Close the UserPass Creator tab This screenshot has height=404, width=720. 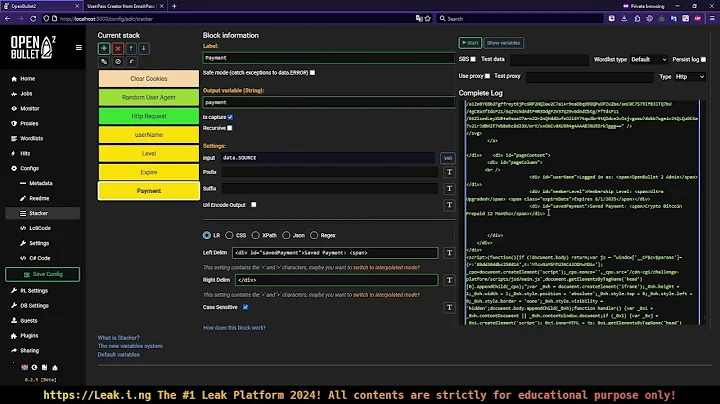coord(161,6)
